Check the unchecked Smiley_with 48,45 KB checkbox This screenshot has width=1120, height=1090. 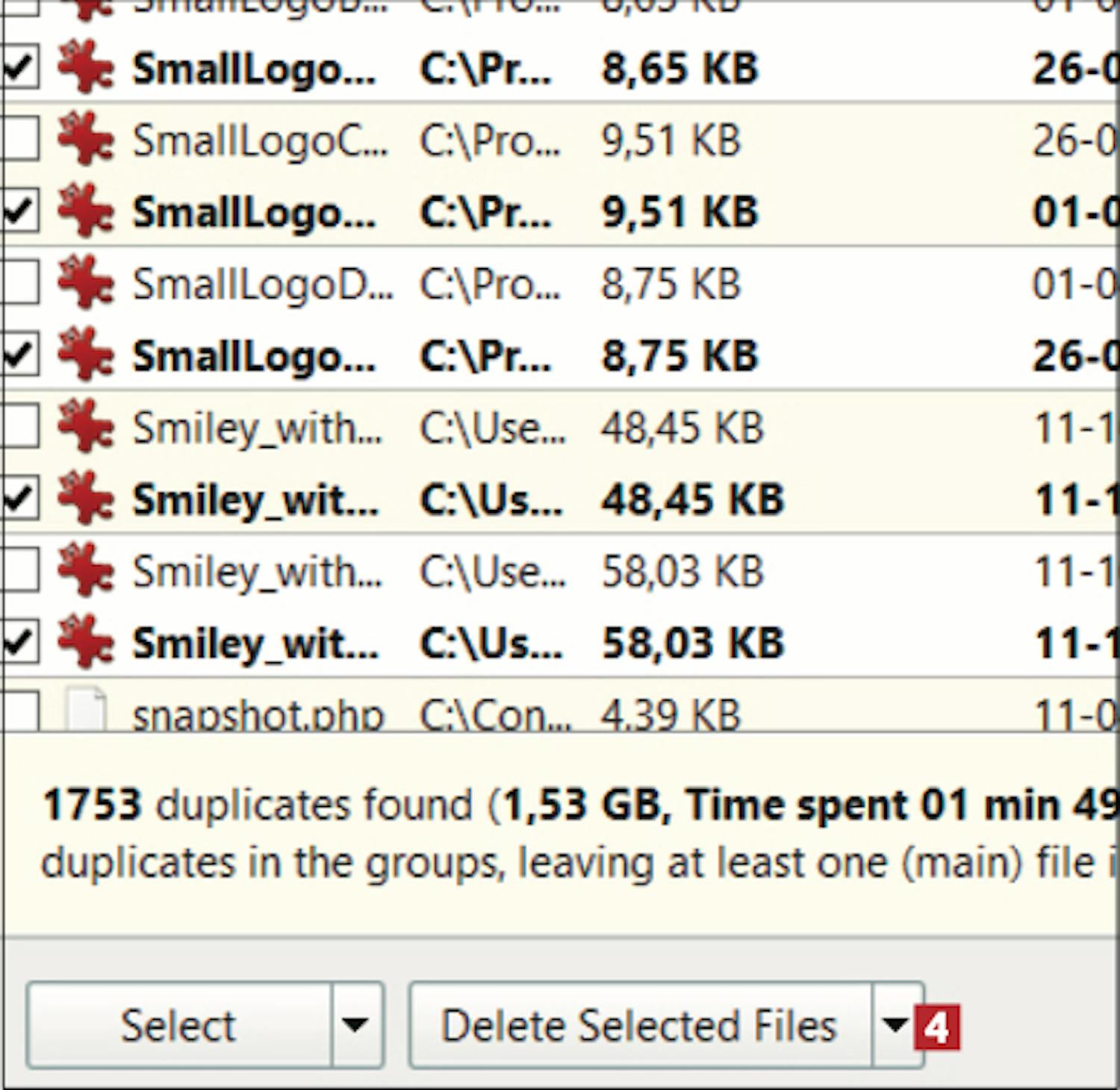pos(19,426)
